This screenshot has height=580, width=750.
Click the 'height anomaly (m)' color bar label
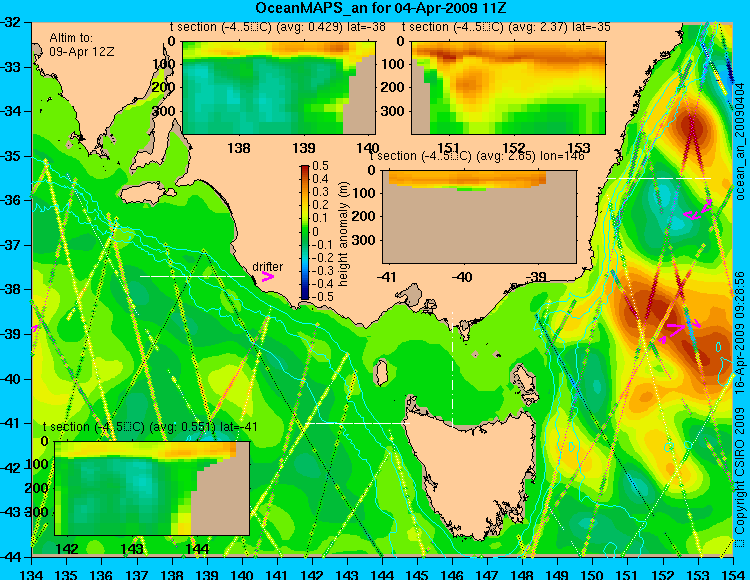[x=343, y=234]
